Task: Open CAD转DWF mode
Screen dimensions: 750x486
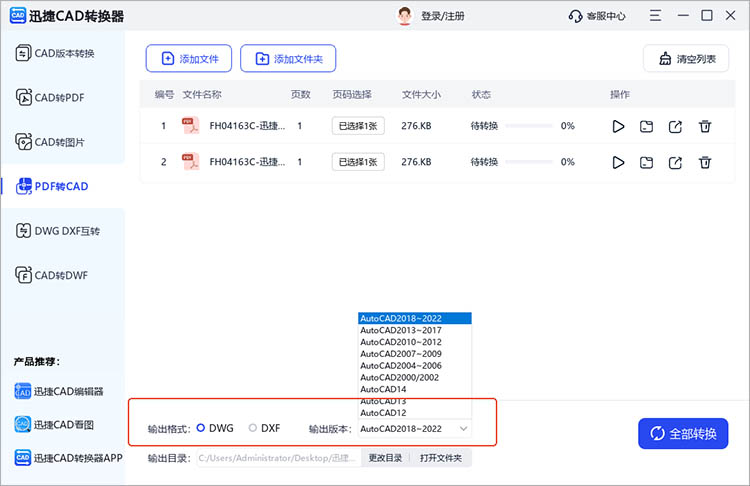Action: click(x=52, y=275)
